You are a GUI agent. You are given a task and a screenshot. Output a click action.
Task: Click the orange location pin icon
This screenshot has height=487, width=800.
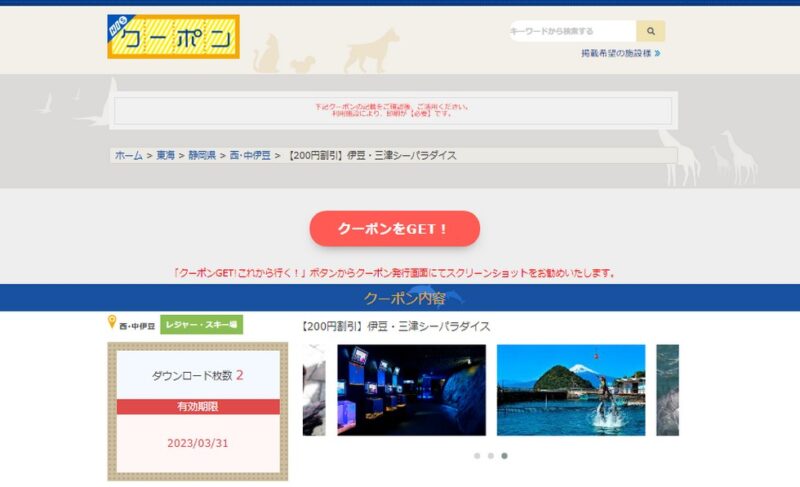pyautogui.click(x=112, y=323)
